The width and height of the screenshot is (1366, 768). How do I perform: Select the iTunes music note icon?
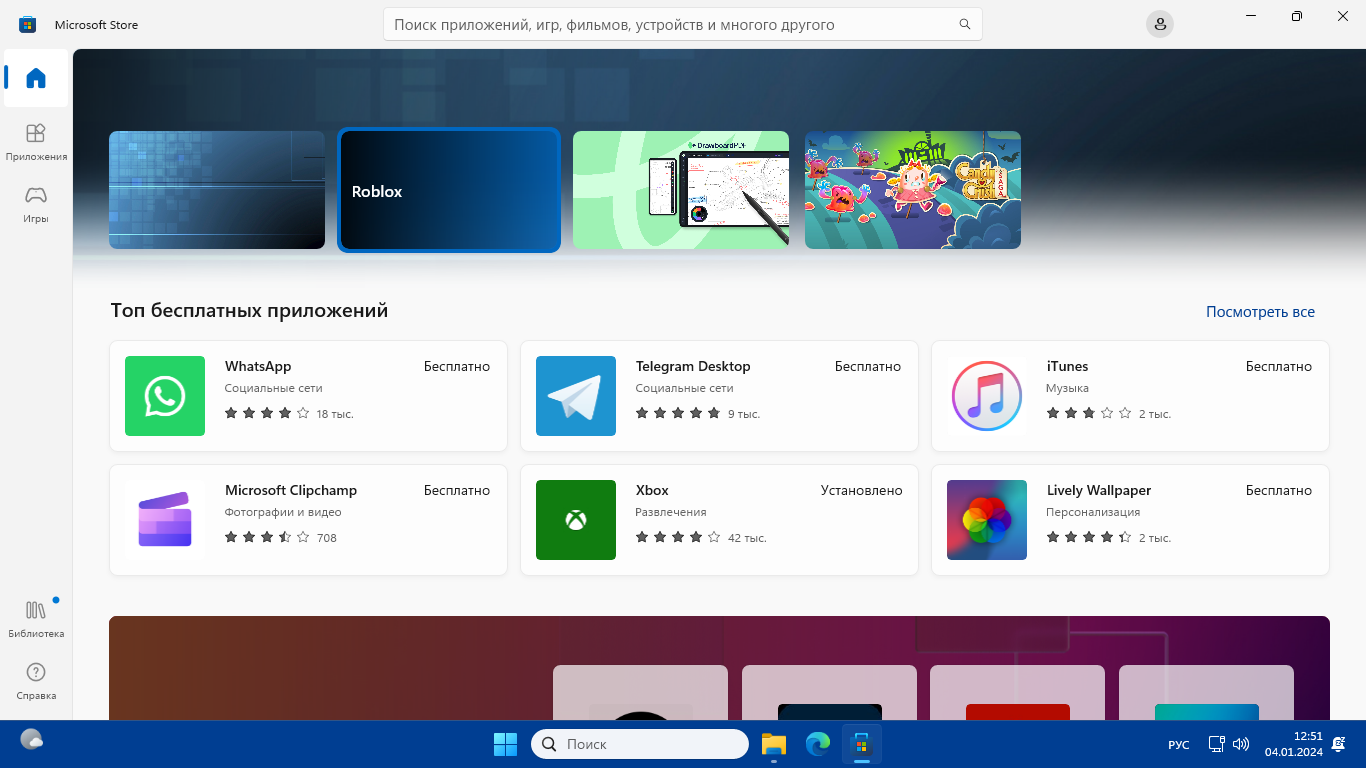coord(987,396)
